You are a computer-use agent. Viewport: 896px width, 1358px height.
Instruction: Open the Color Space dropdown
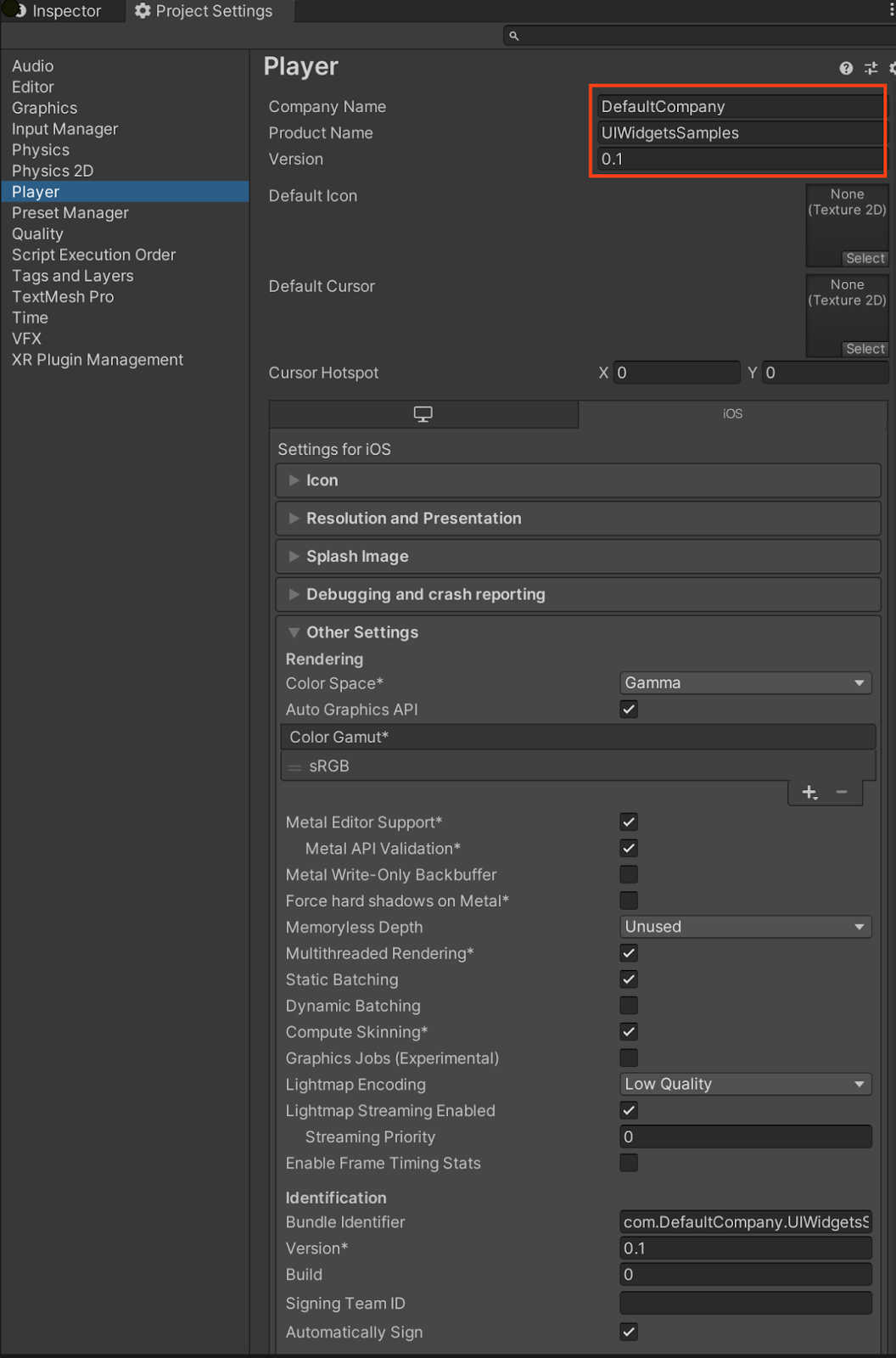(x=745, y=683)
